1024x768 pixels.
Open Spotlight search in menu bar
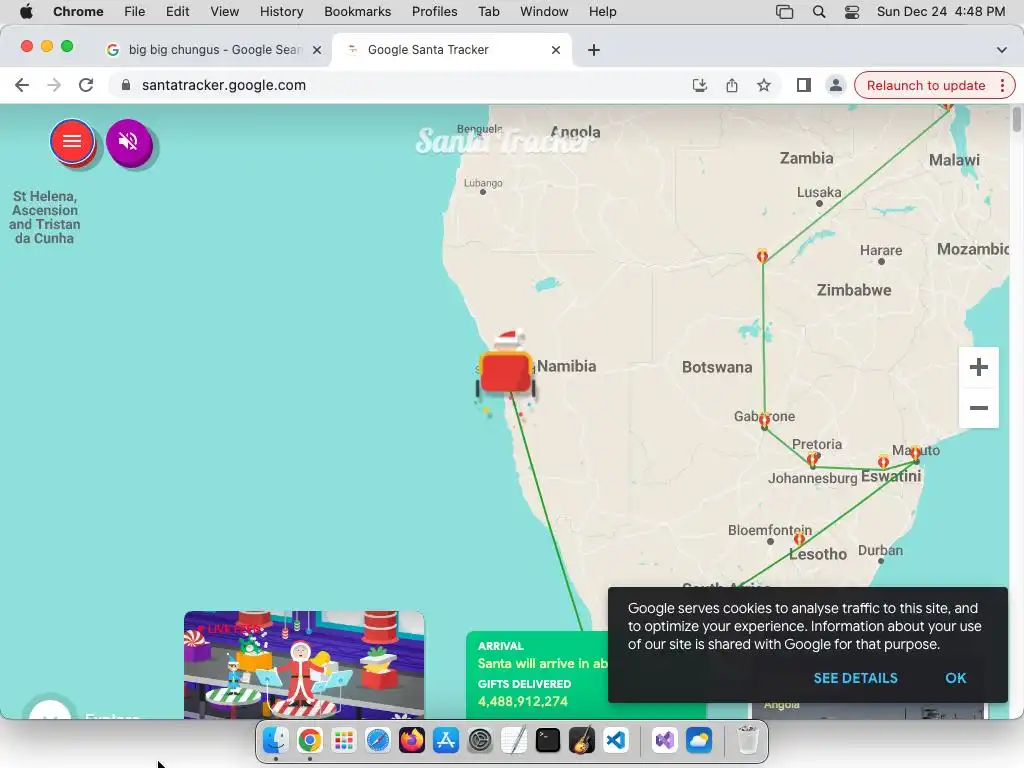coord(818,11)
